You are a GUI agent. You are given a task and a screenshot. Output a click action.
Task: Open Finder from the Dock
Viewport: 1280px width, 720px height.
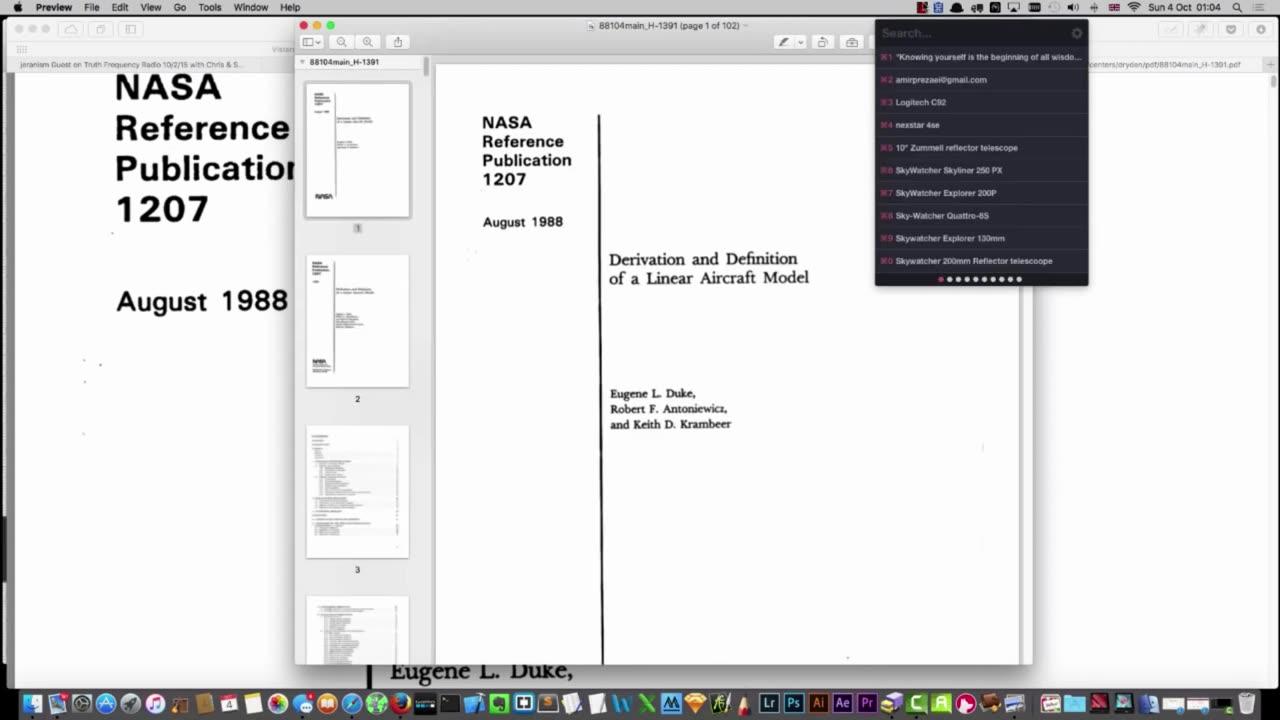[x=33, y=703]
